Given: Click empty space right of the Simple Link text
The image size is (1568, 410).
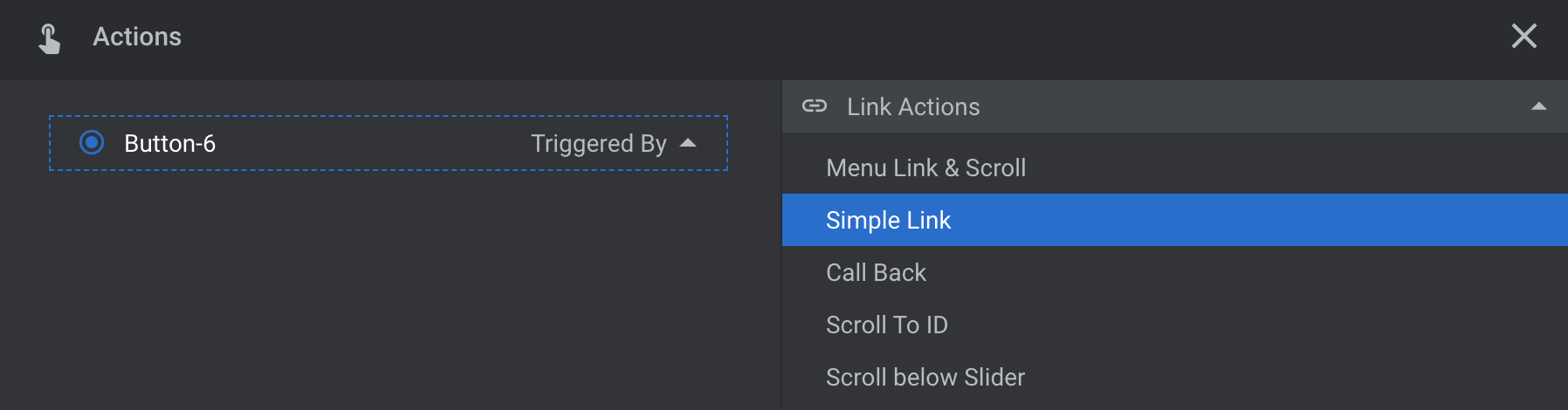Looking at the screenshot, I should 1257,220.
